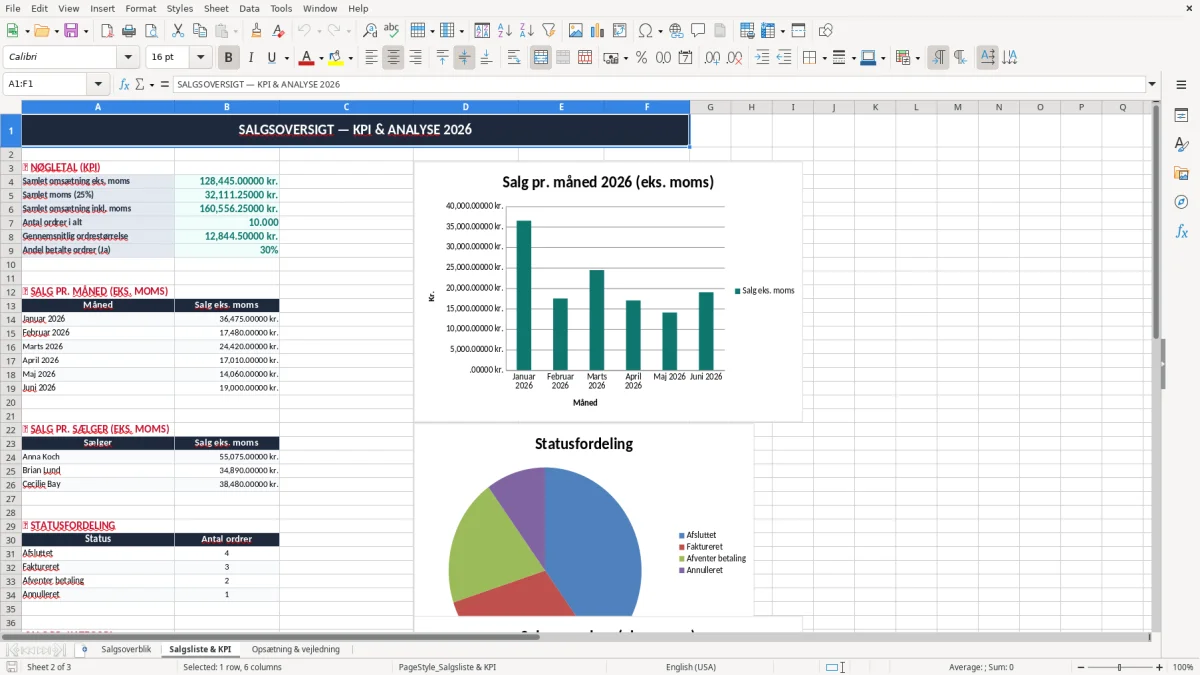This screenshot has width=1200, height=675.
Task: Toggle Wrap Text
Action: coord(514,58)
